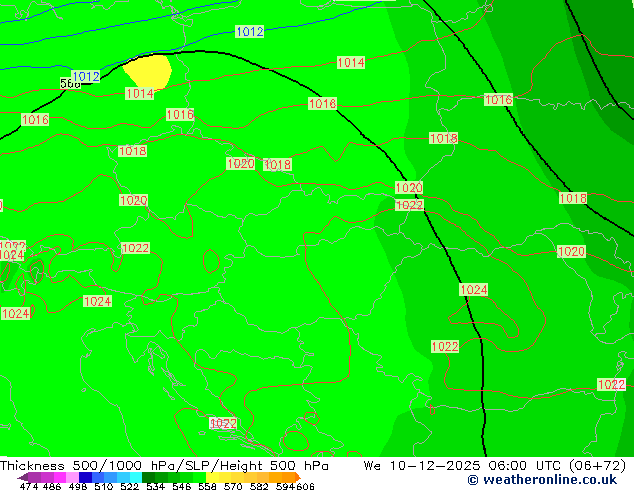The height and width of the screenshot is (490, 634).
Task: Click the black 560 contour label
Action: [x=70, y=84]
